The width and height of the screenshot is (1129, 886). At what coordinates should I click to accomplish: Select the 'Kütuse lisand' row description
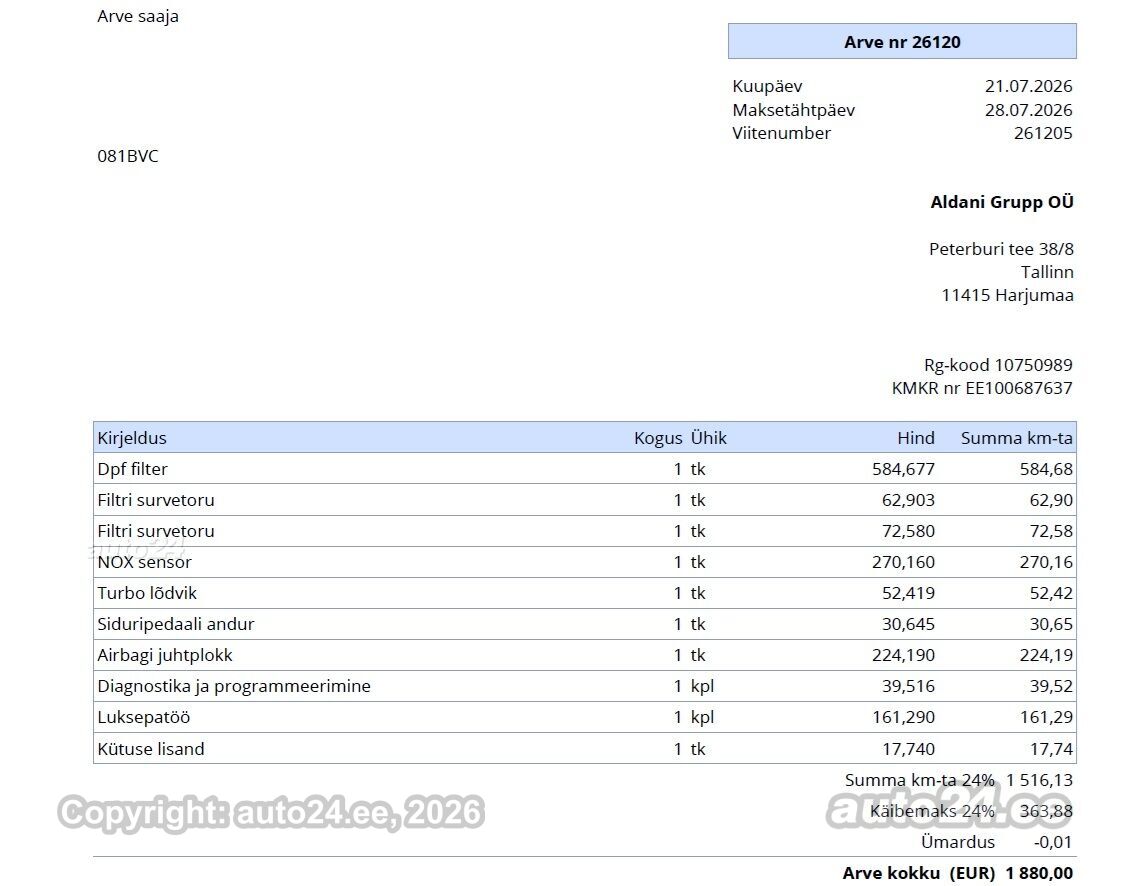150,749
